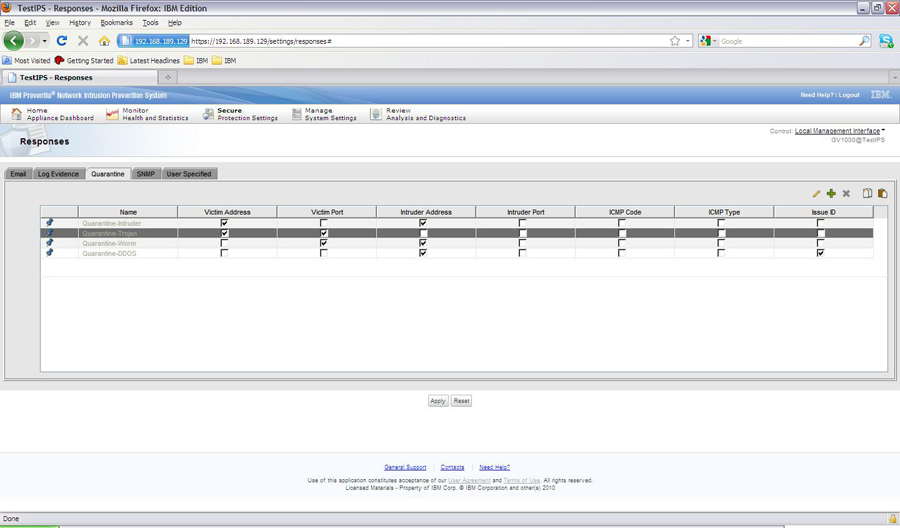Image resolution: width=900 pixels, height=528 pixels.
Task: Open the address bar URL history dropdown
Action: click(x=688, y=41)
